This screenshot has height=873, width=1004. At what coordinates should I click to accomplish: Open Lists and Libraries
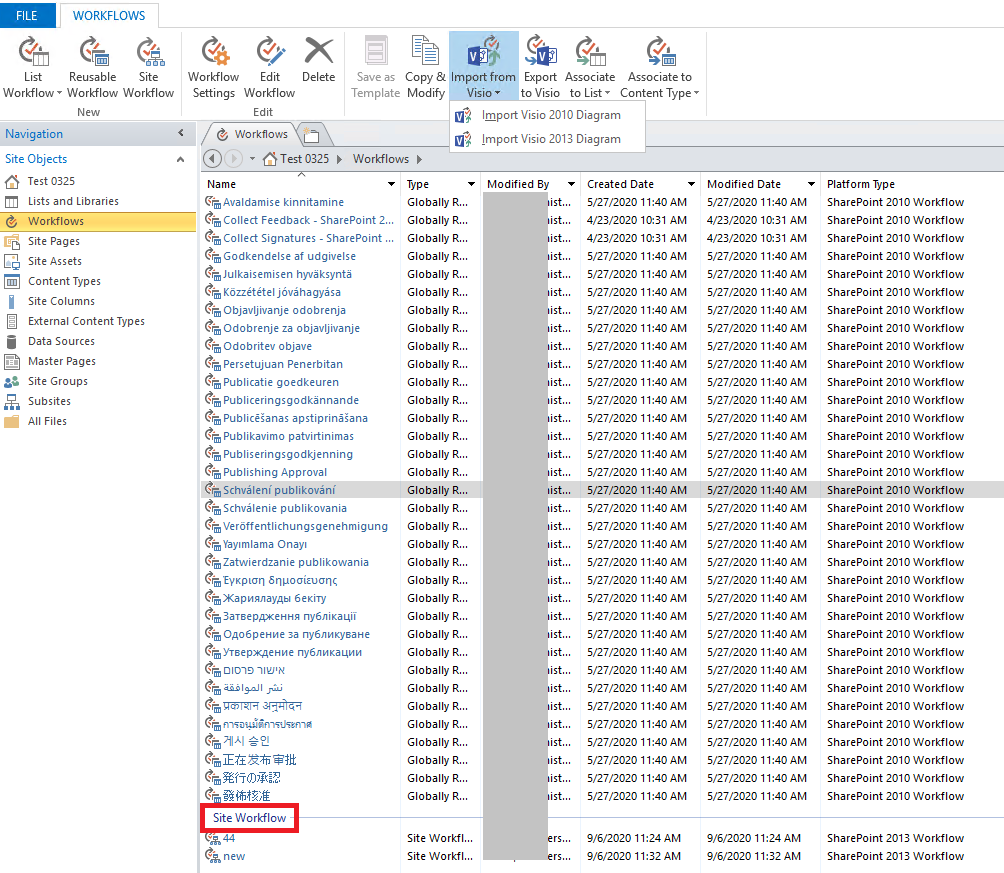click(x=73, y=201)
